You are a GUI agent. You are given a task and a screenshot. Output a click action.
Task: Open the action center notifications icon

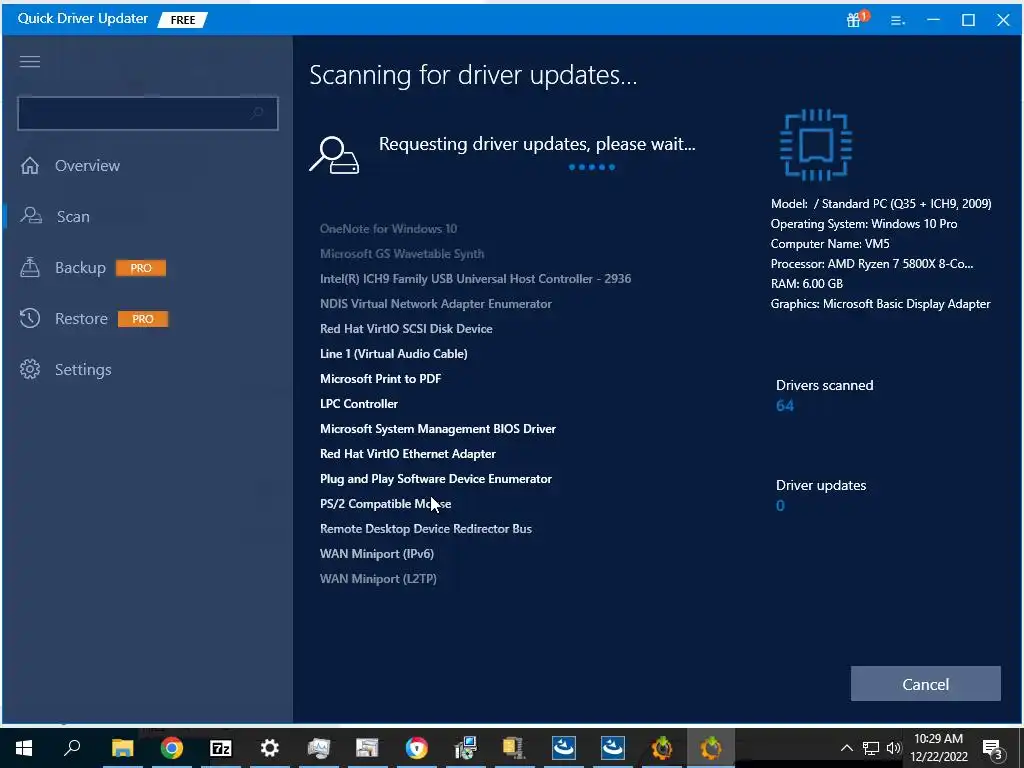pyautogui.click(x=992, y=748)
